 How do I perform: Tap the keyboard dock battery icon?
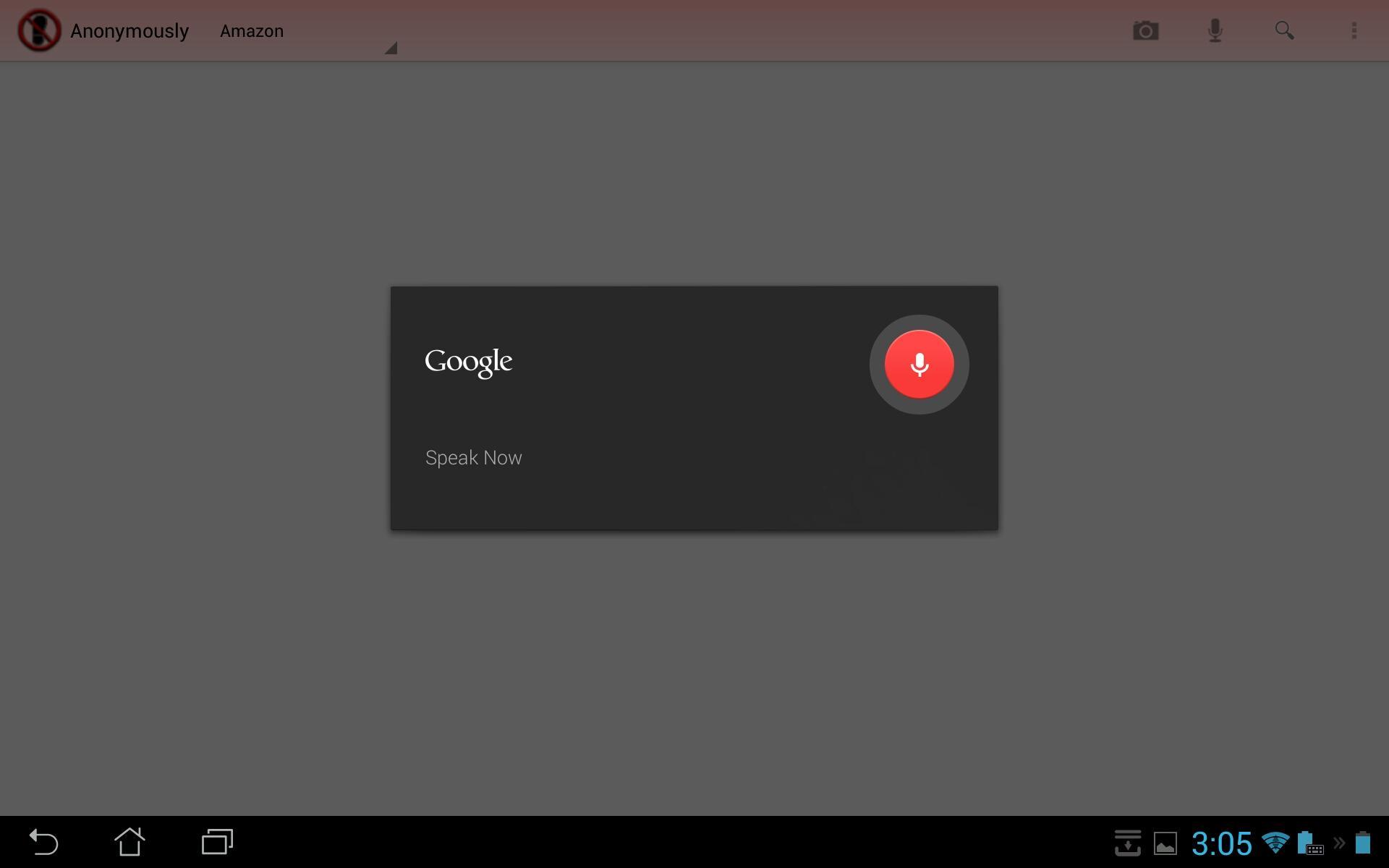[x=1310, y=843]
